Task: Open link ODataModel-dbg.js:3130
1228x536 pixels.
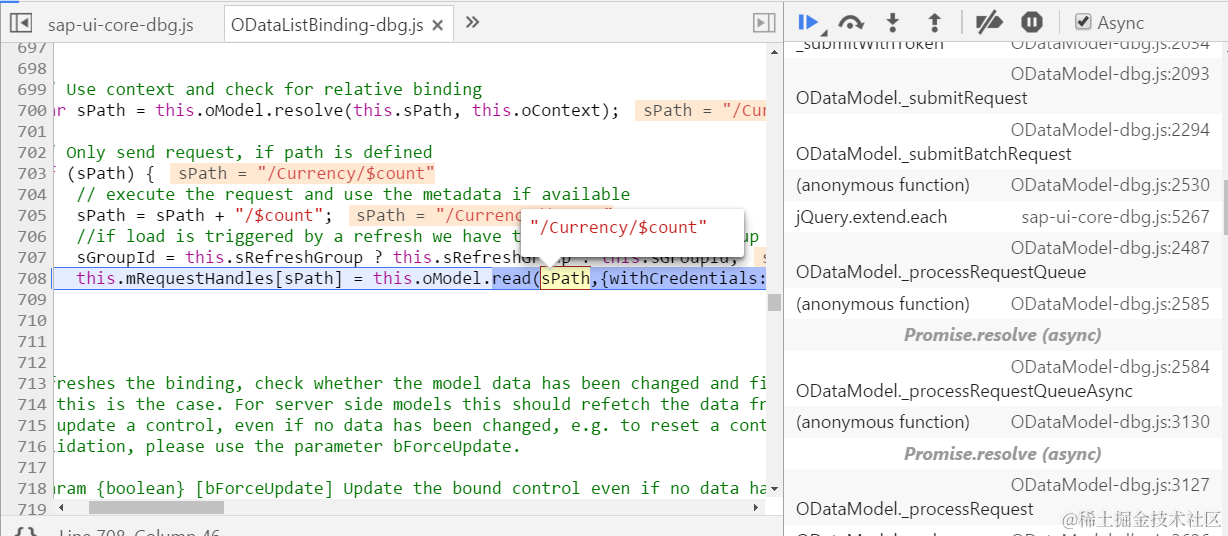Action: click(1110, 423)
